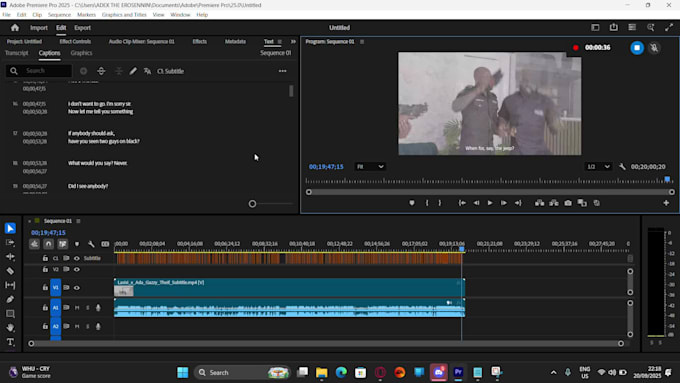Open the Graphics and Titles menu
680x383 pixels.
(x=124, y=15)
